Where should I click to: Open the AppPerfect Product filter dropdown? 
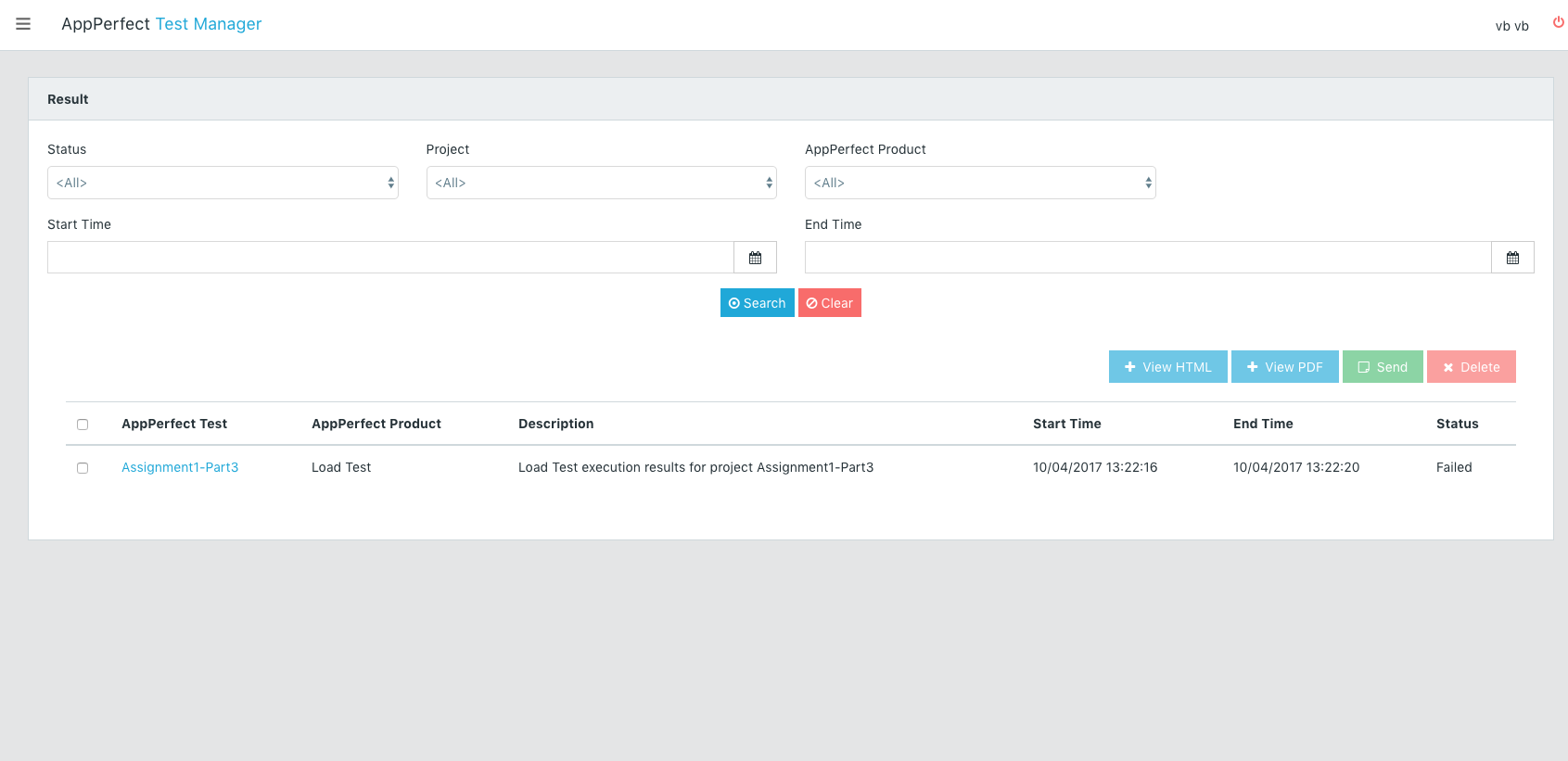click(x=980, y=183)
